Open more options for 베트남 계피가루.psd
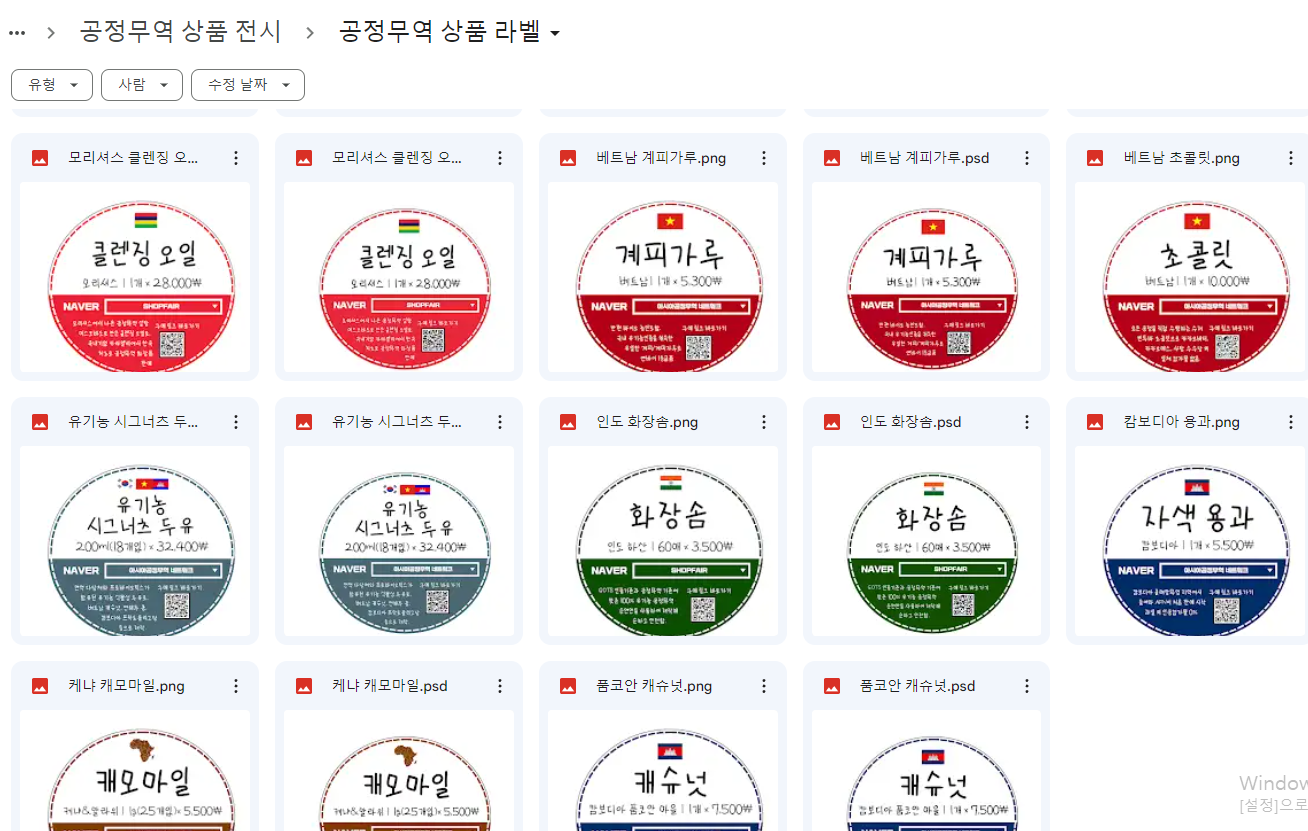Image resolution: width=1308 pixels, height=831 pixels. pyautogui.click(x=1027, y=158)
